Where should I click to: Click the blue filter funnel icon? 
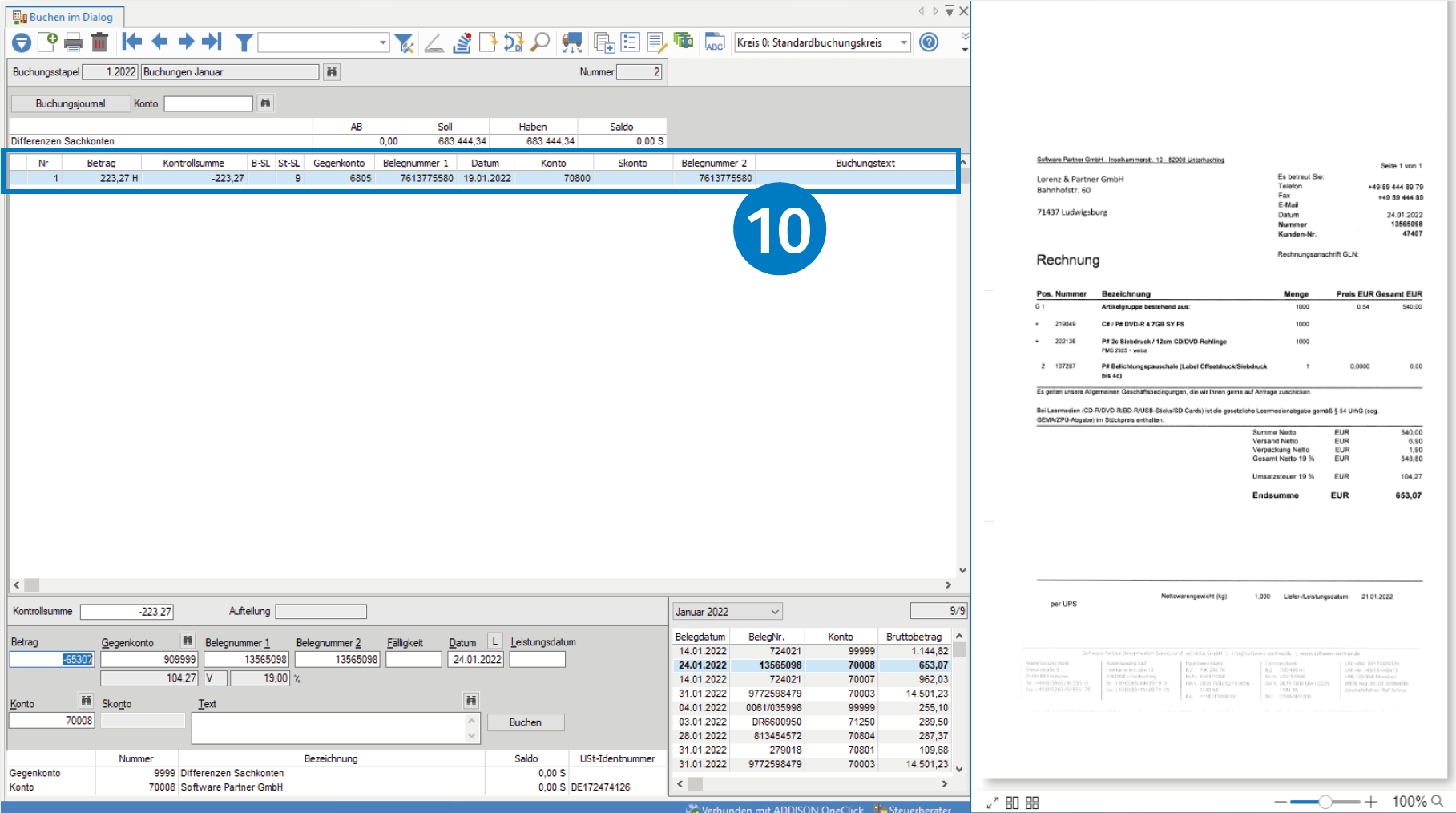(x=244, y=42)
